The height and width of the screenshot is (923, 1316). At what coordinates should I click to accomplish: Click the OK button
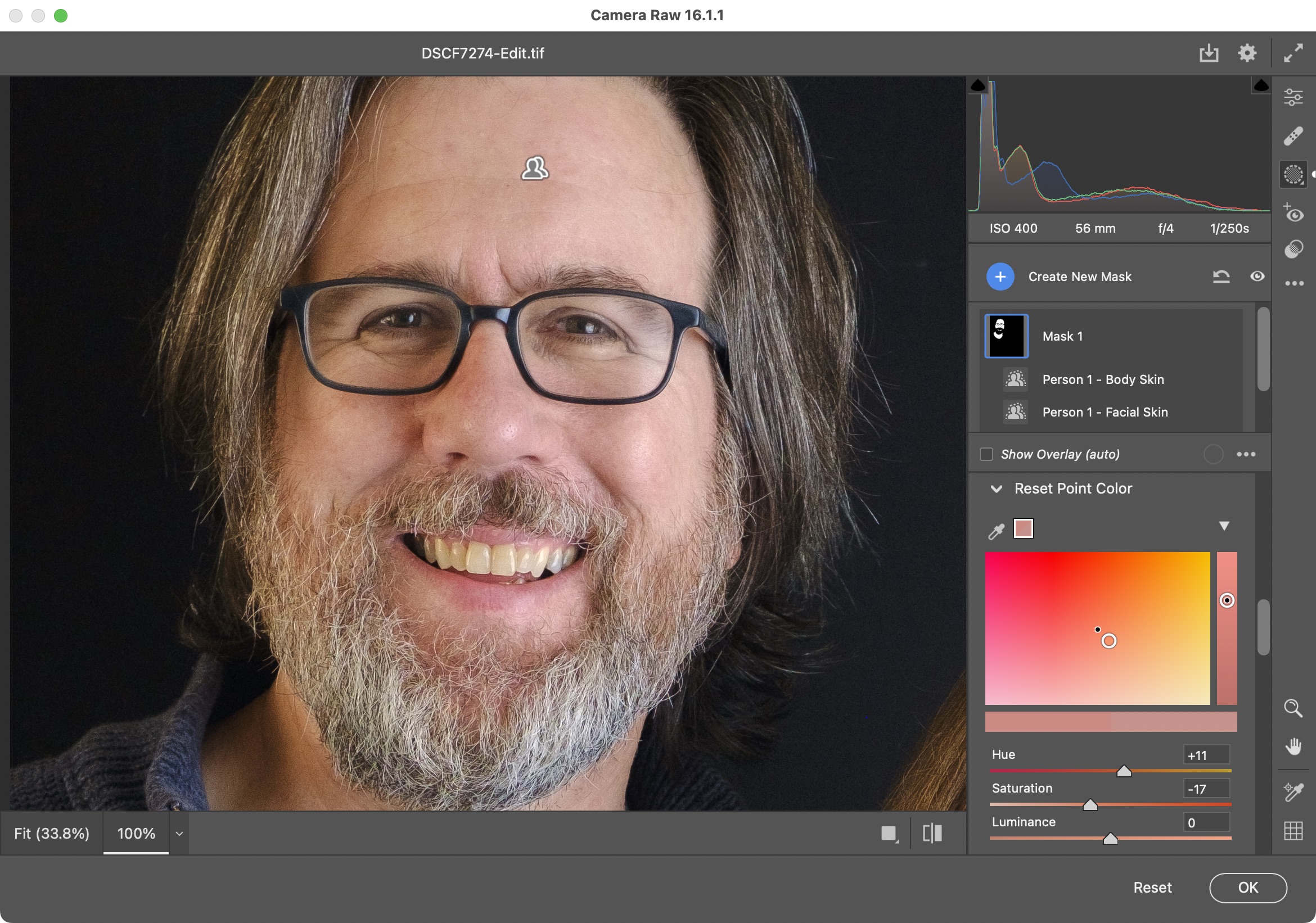coord(1248,888)
